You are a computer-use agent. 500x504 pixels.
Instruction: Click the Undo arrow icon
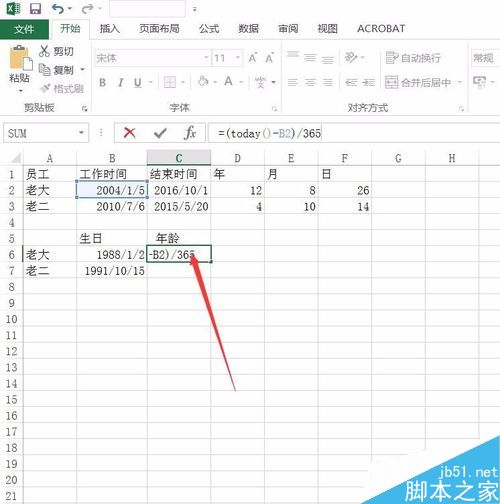pyautogui.click(x=58, y=9)
